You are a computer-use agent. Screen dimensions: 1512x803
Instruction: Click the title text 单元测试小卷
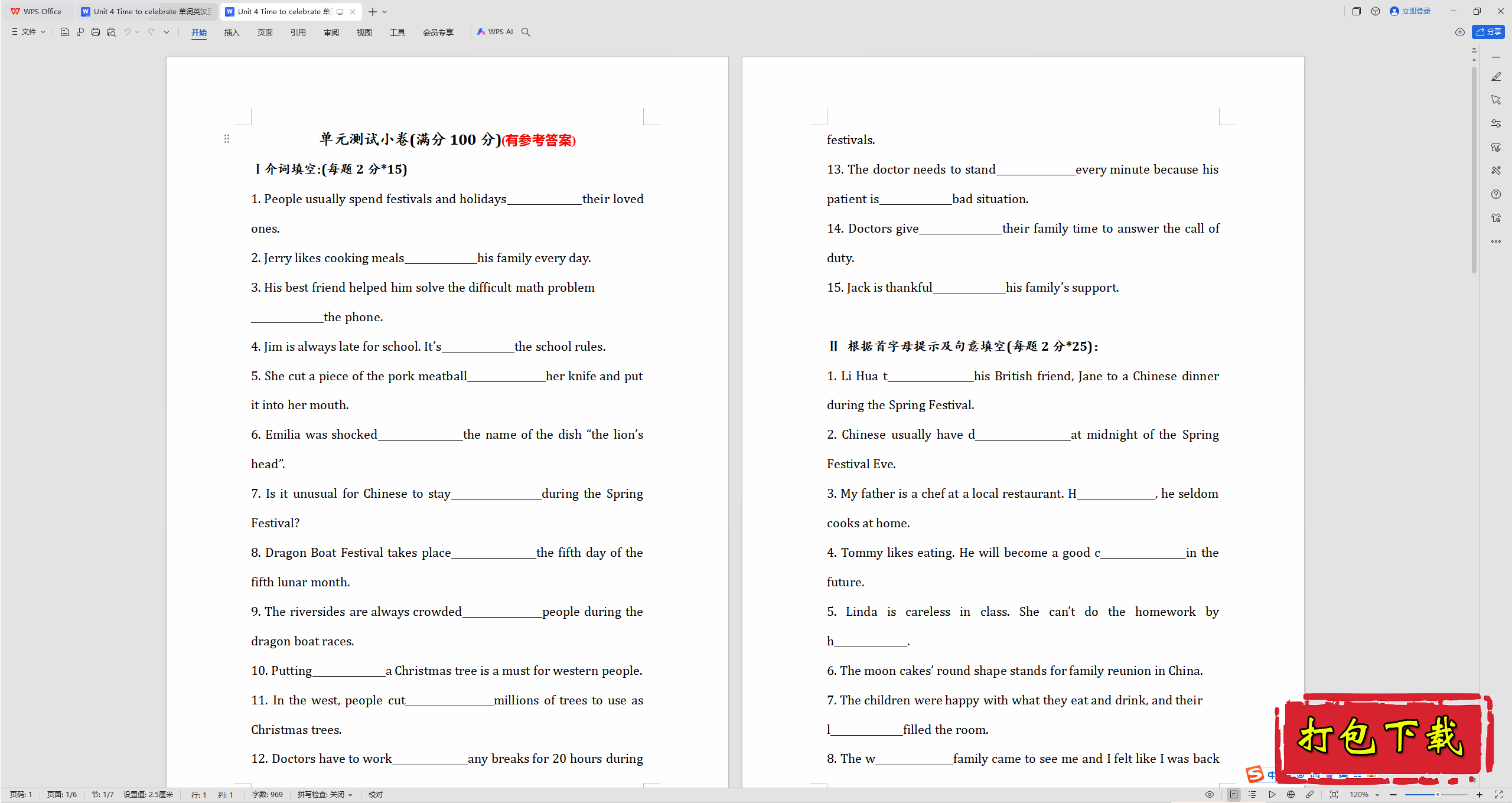tap(364, 139)
